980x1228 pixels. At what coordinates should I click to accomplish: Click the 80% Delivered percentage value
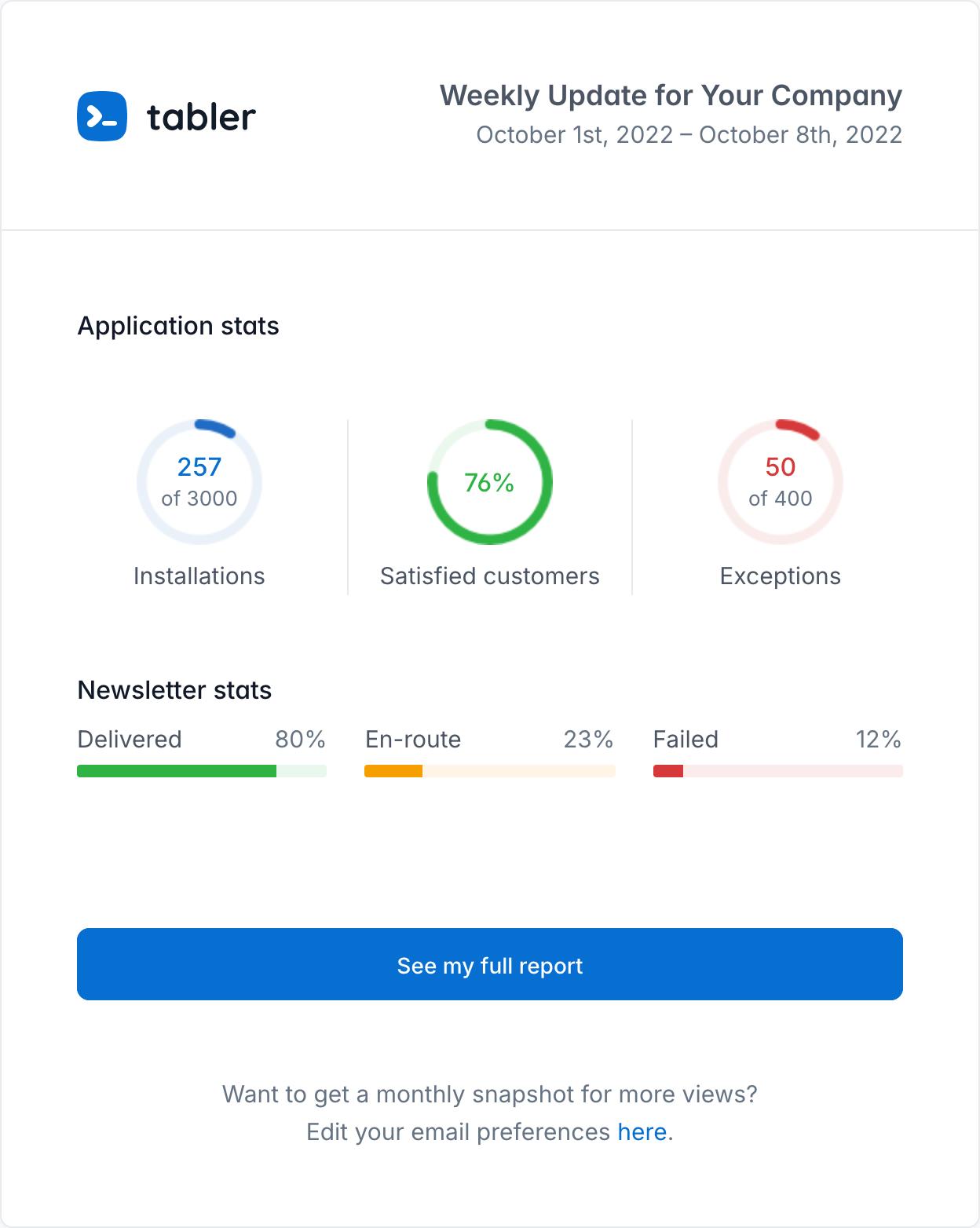tap(300, 740)
